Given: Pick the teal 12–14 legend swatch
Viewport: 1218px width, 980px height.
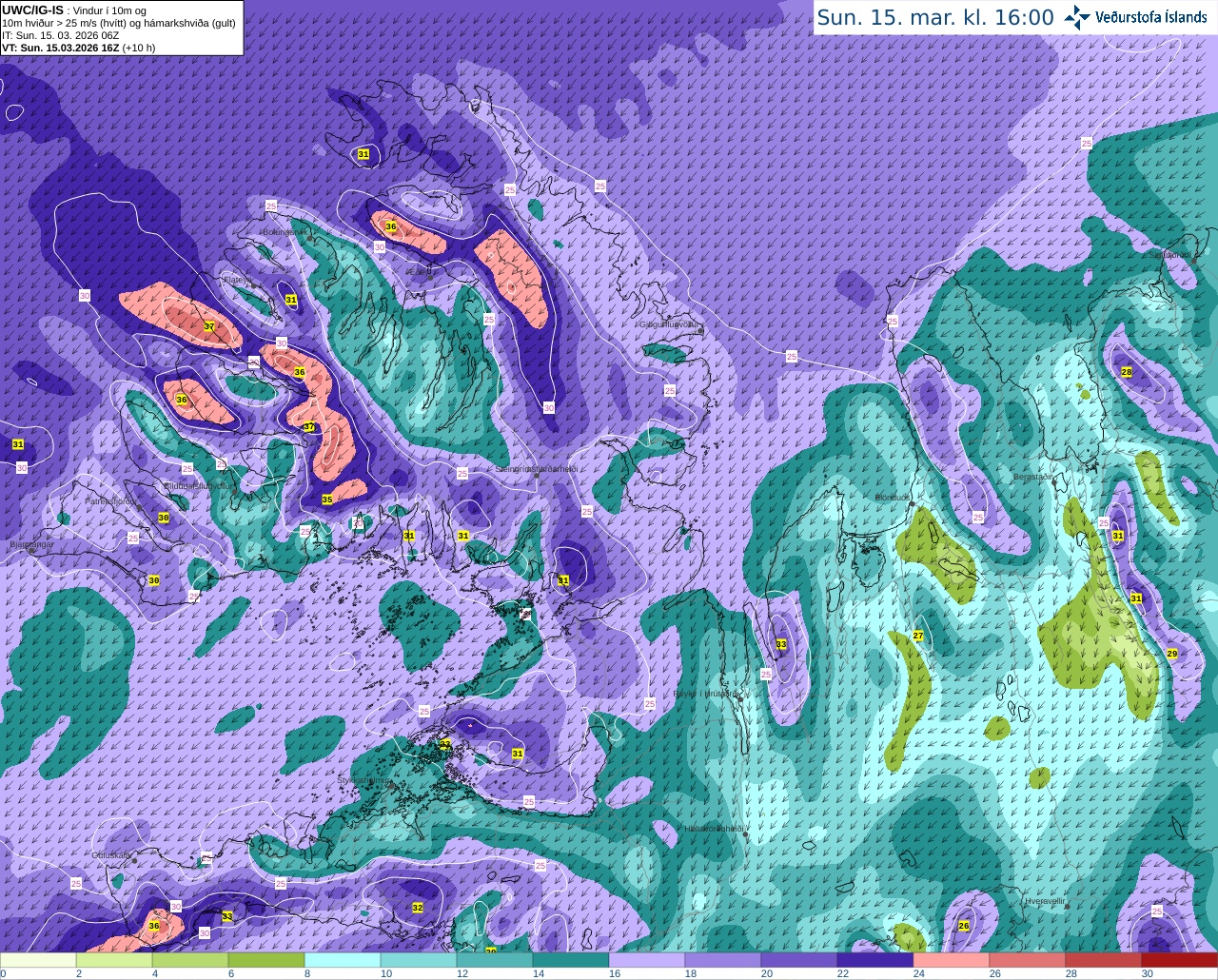Looking at the screenshot, I should tap(495, 960).
